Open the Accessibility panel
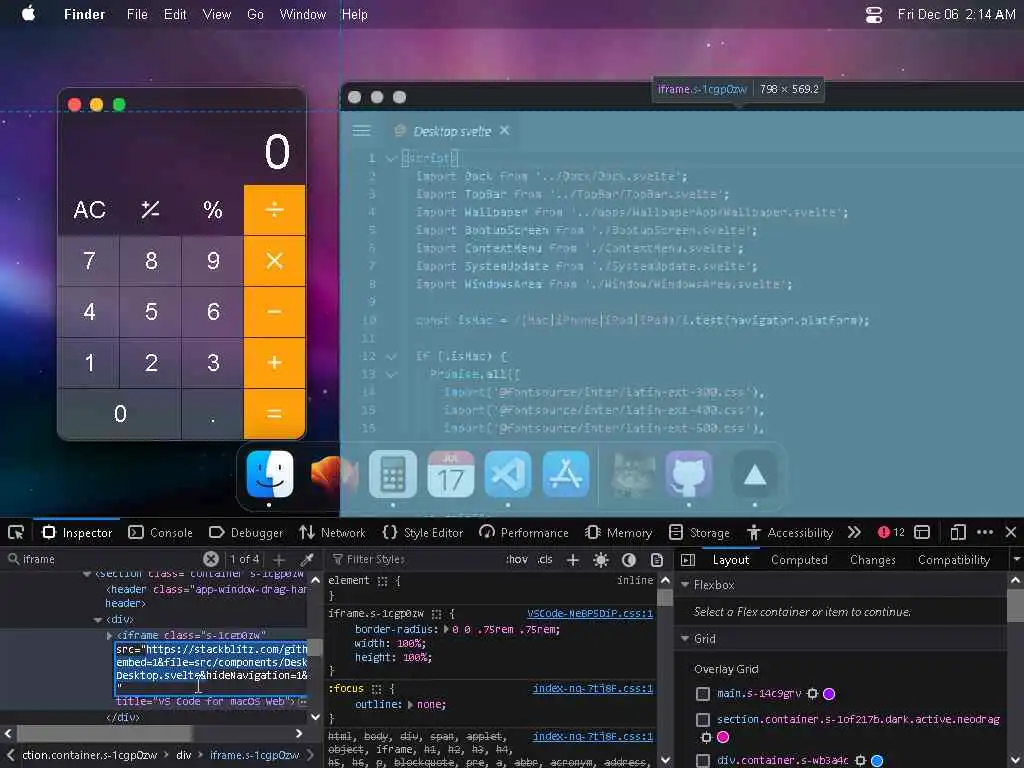Screen dimensions: 1024x768 [790, 532]
